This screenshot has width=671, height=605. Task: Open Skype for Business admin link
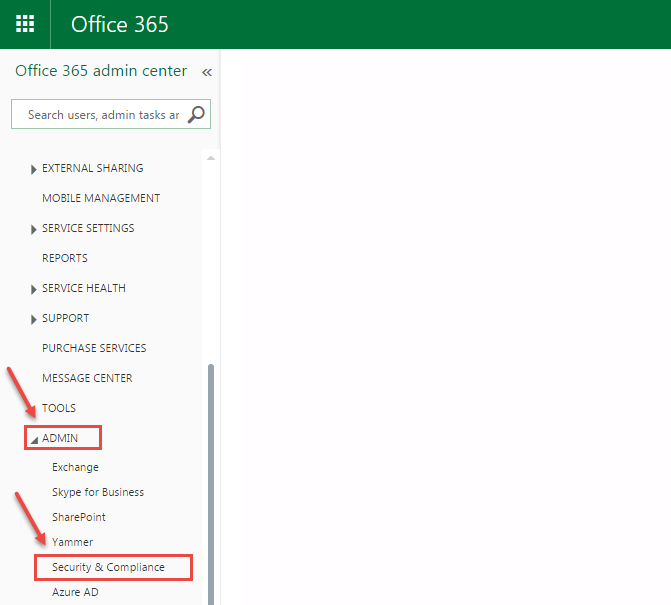tap(98, 492)
